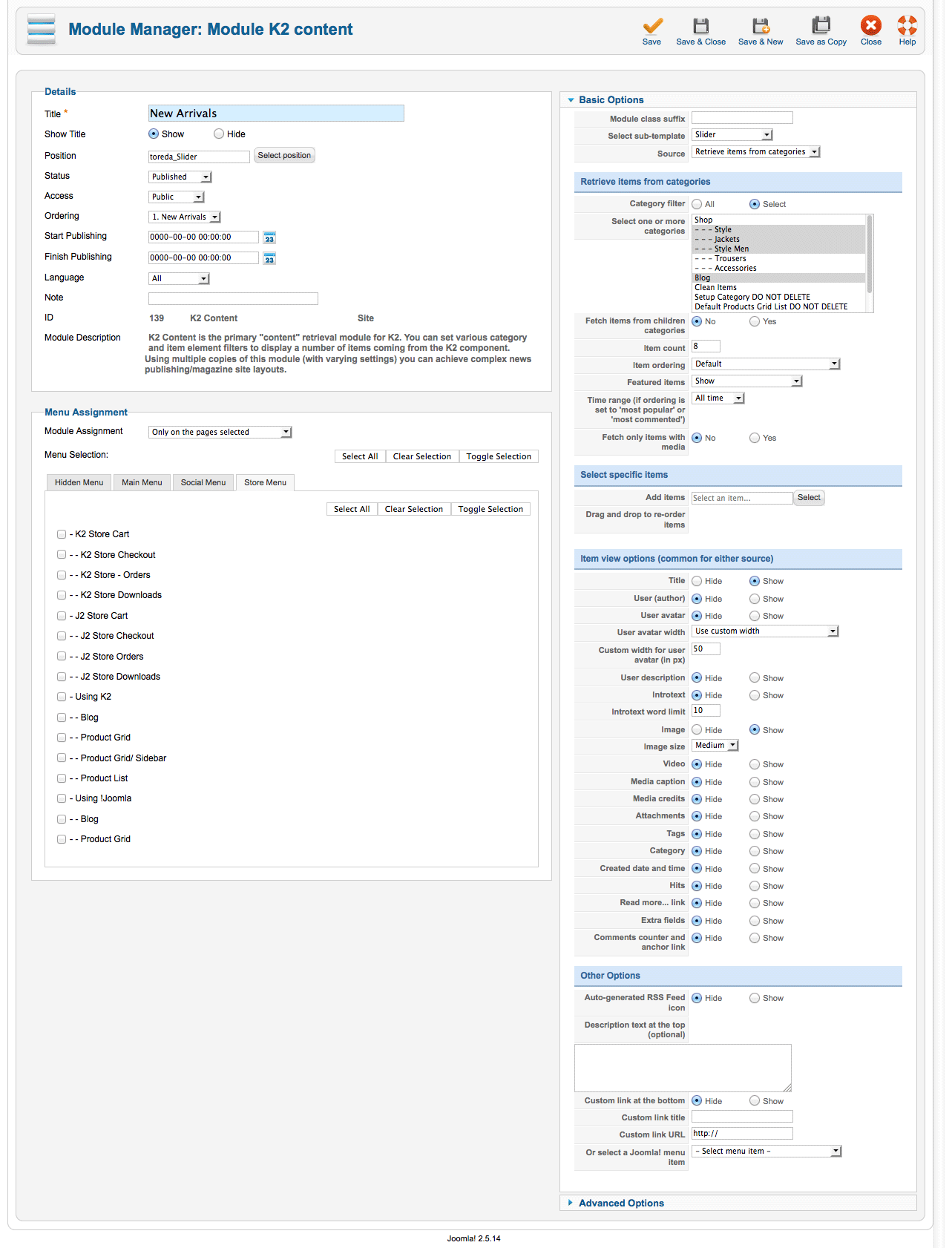952x1248 pixels.
Task: Check the J2 Store Checkout checkbox
Action: click(62, 636)
